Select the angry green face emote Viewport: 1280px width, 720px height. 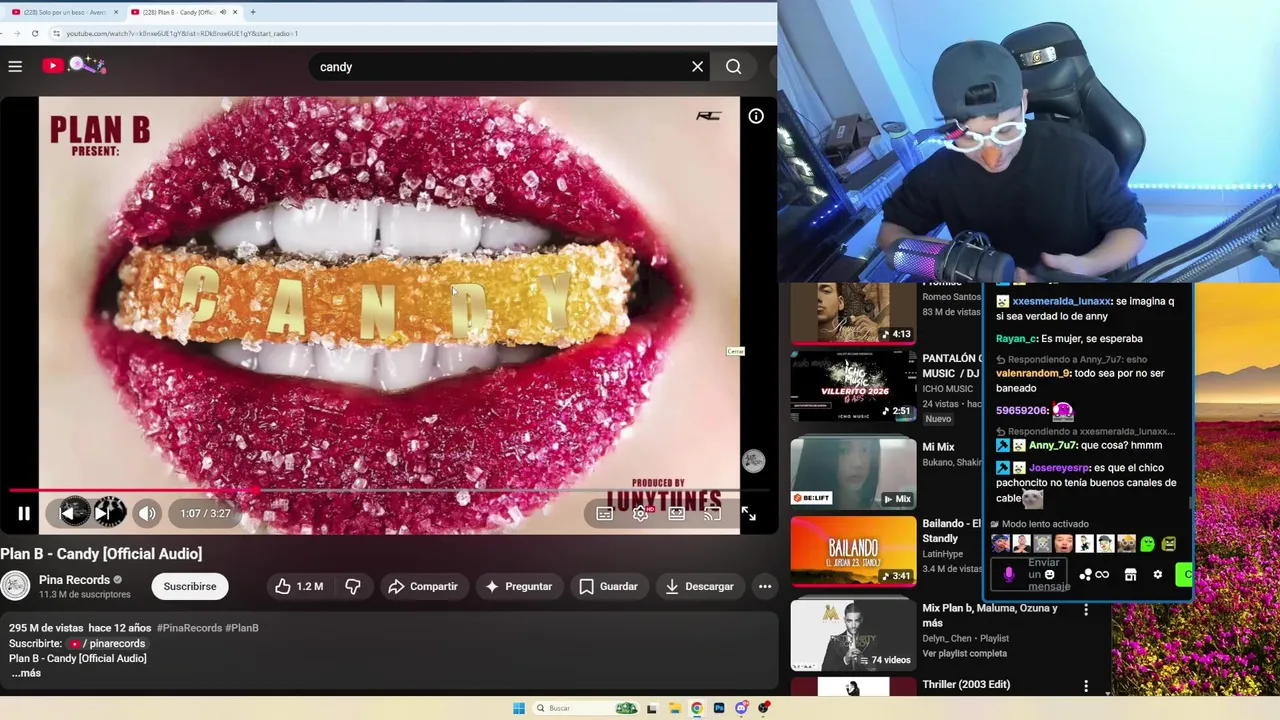[1168, 544]
